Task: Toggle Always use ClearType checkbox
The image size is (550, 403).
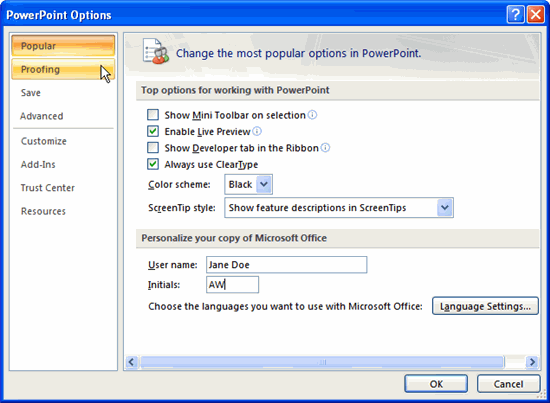Action: [x=153, y=164]
